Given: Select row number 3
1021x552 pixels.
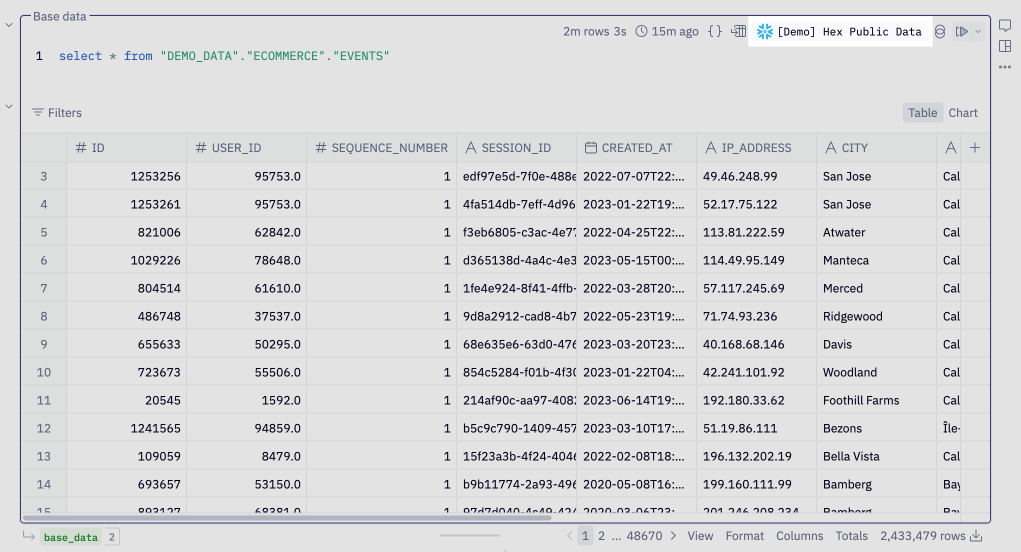Looking at the screenshot, I should point(44,176).
